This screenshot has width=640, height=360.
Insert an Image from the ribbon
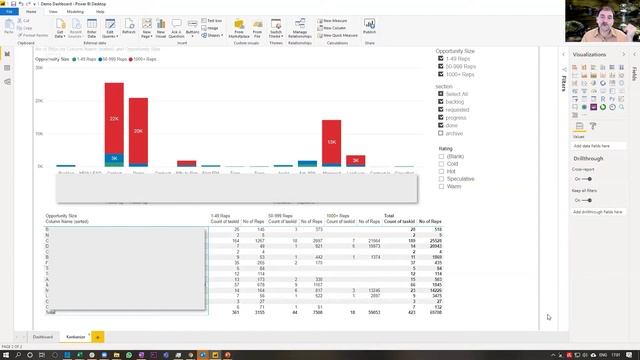point(210,28)
